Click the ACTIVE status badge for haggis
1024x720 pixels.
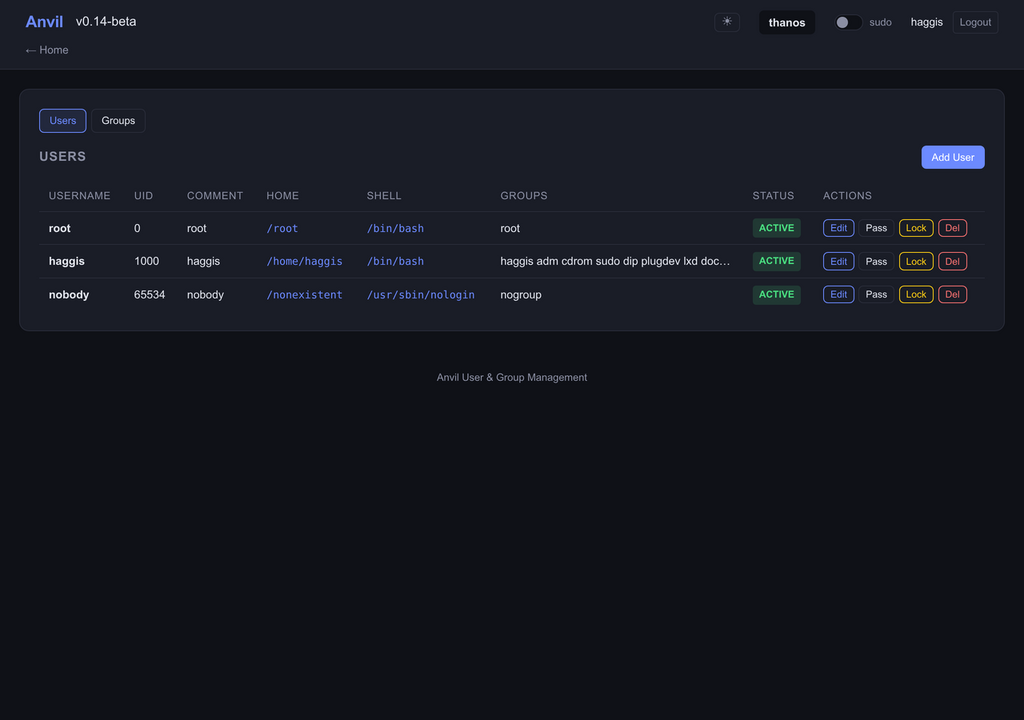coord(776,261)
